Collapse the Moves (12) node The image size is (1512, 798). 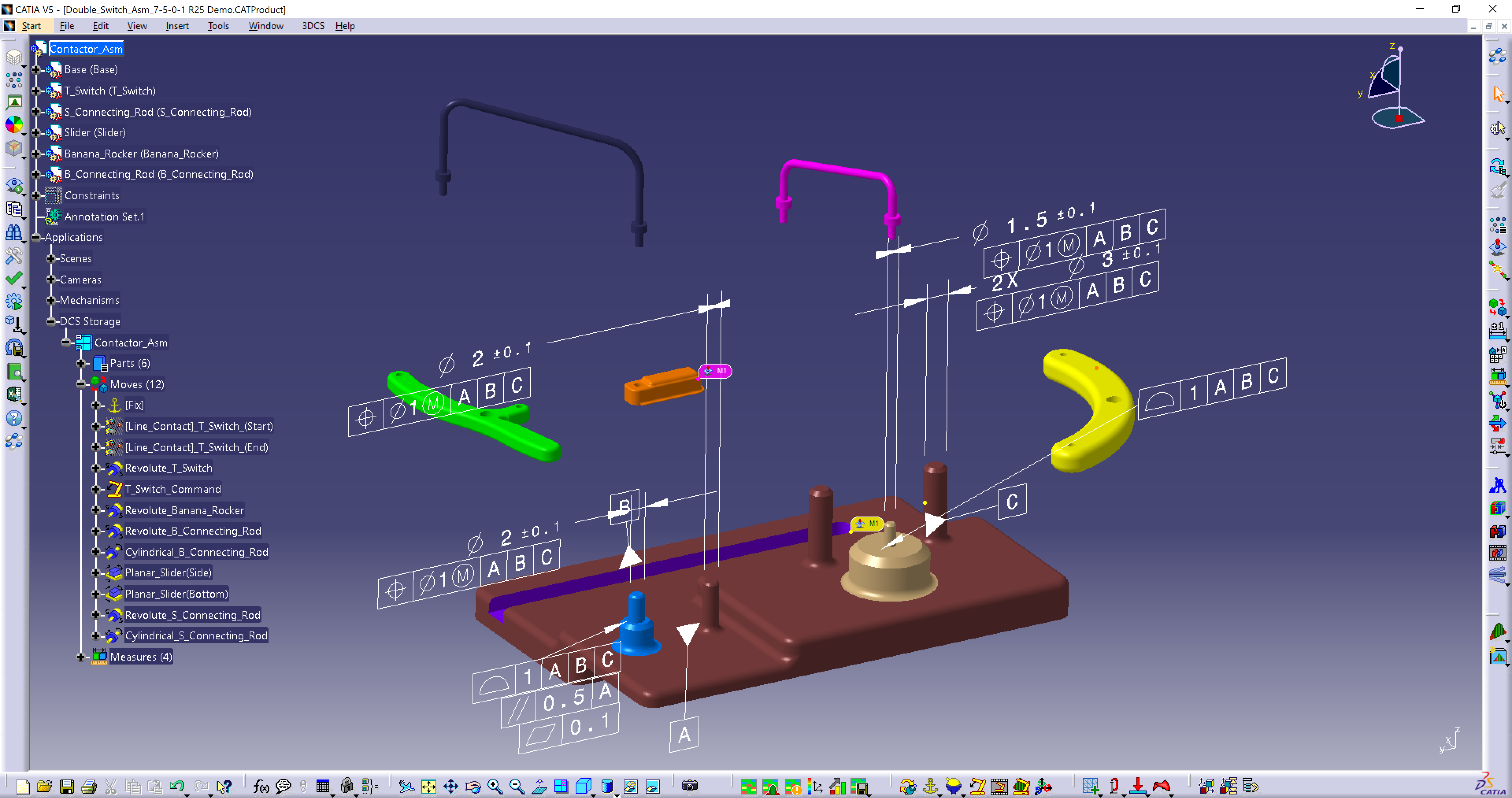pyautogui.click(x=81, y=384)
